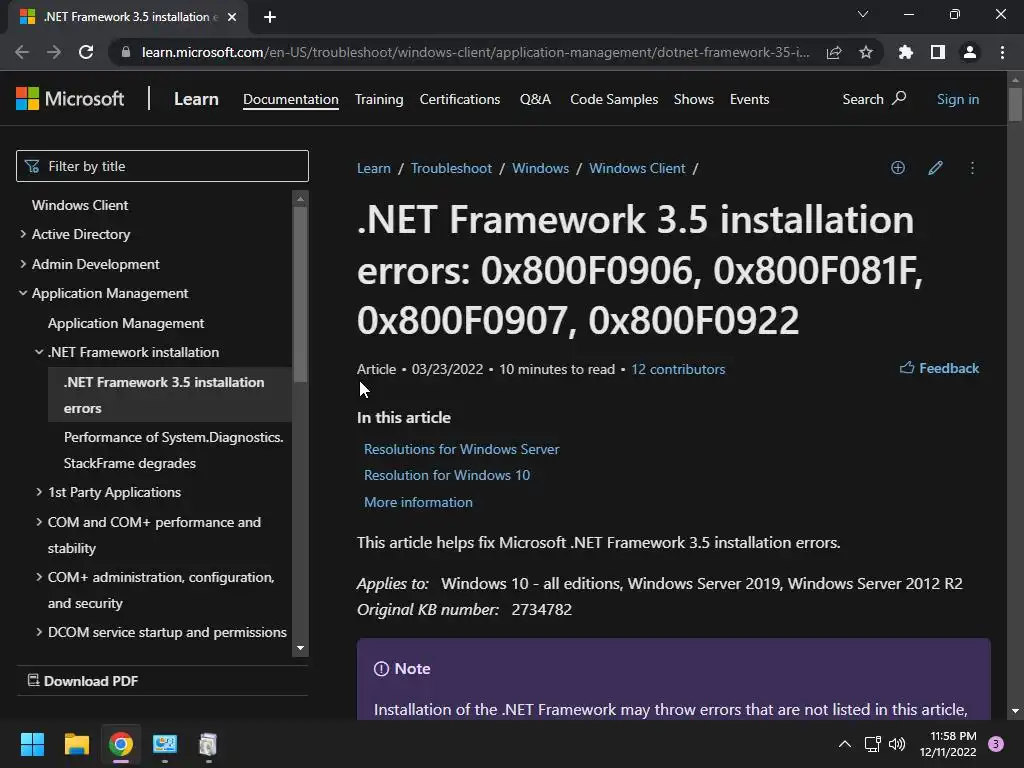
Task: Click the Chrome taskbar icon
Action: 121,744
